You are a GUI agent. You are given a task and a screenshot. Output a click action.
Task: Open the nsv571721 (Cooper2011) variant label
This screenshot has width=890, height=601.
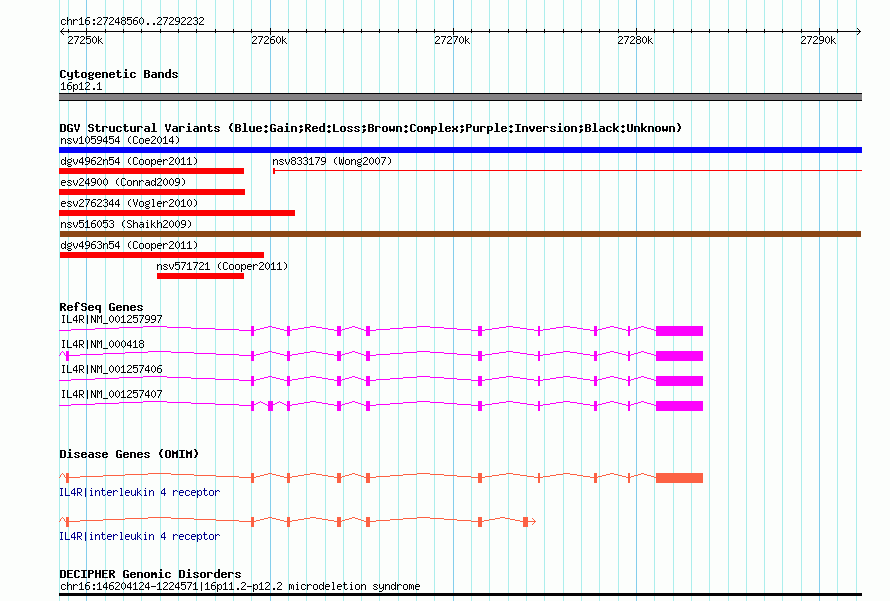222,266
